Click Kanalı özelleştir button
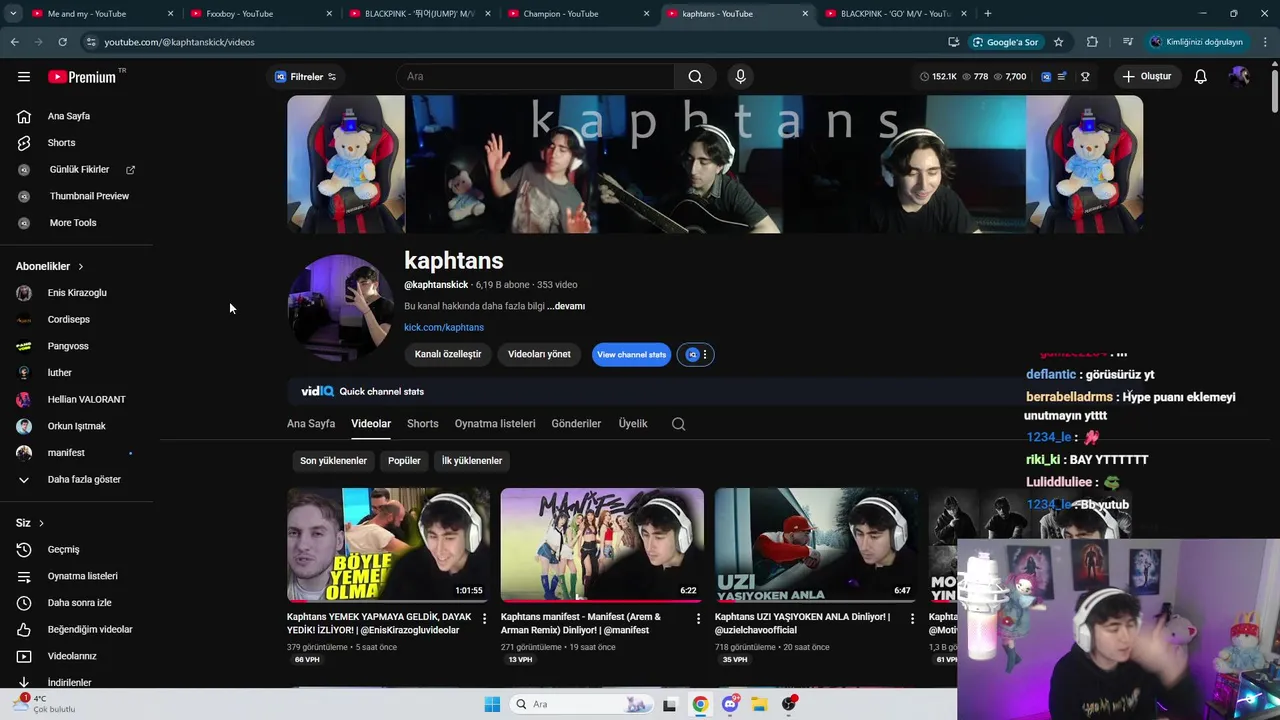Screen dimensions: 1280x720 coord(448,354)
